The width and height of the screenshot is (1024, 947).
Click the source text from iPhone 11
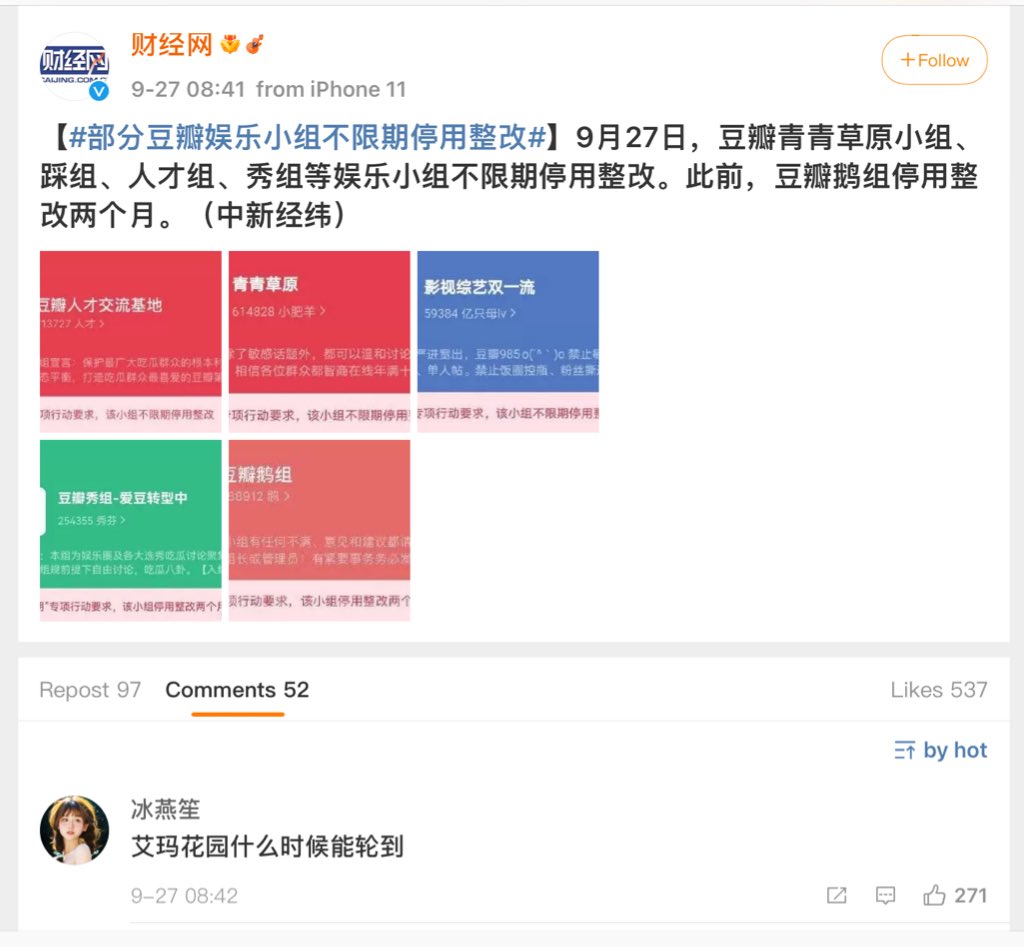(331, 89)
